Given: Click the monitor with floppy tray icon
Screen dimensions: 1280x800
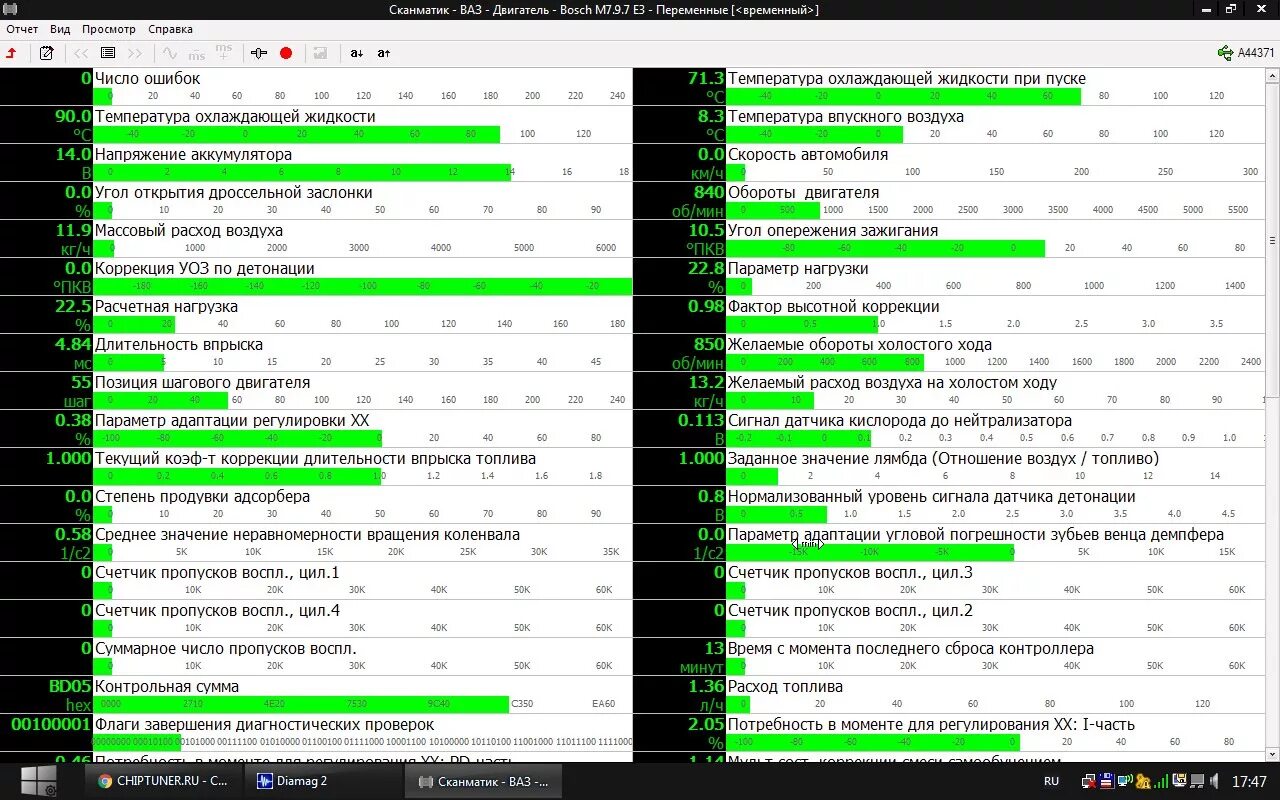Looking at the screenshot, I should (x=1179, y=781).
